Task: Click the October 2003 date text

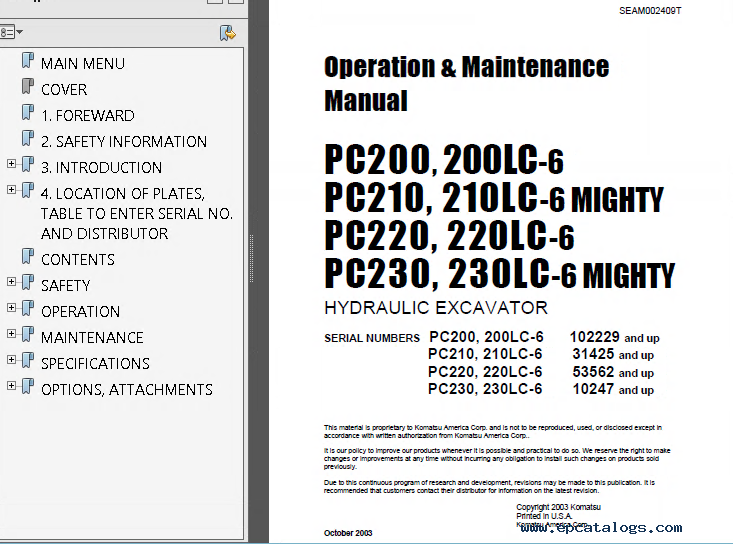Action: [x=348, y=533]
